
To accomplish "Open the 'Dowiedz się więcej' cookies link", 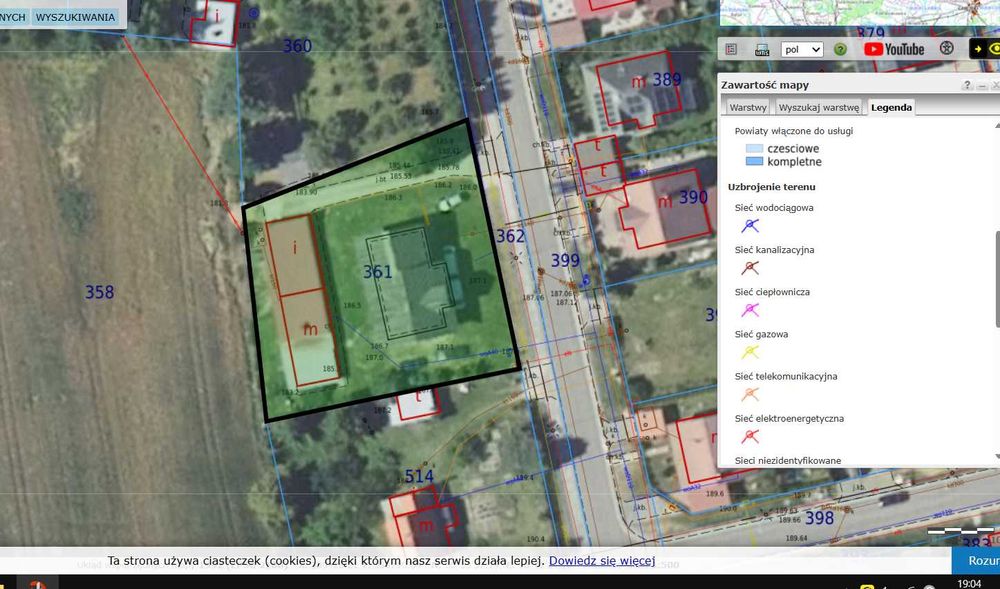I will click(601, 560).
